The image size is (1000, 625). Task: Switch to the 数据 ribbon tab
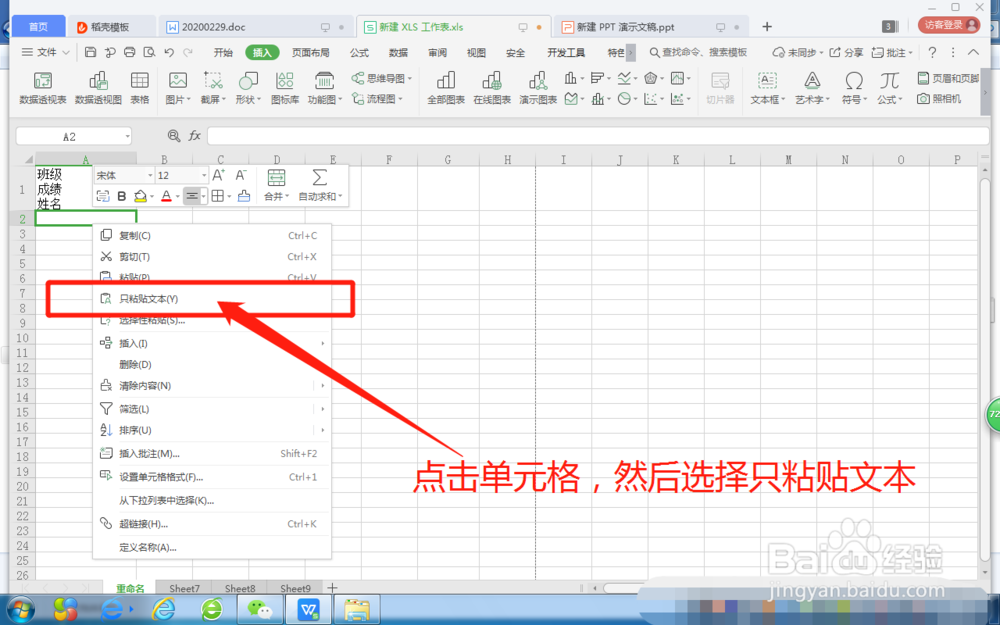point(398,52)
